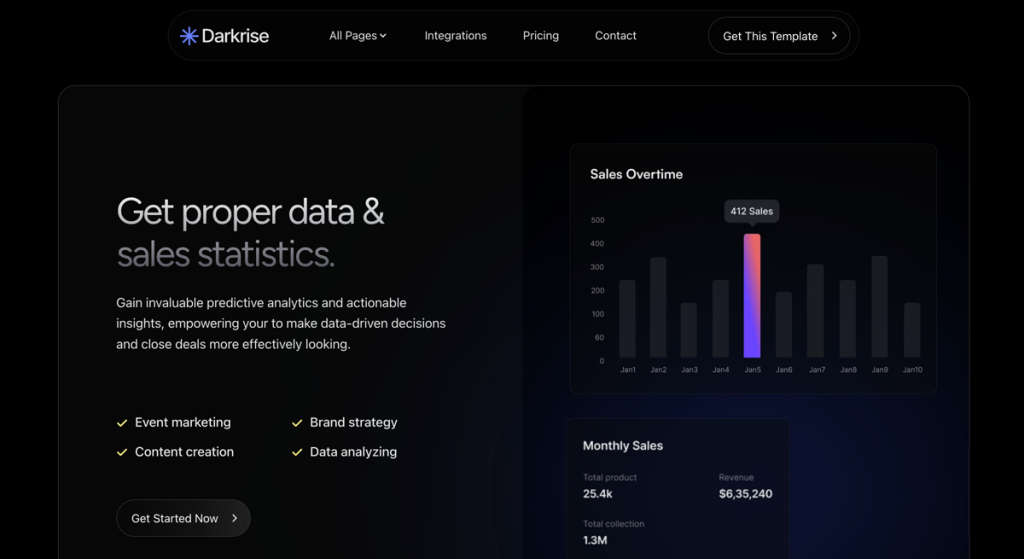Click the Darkrise brand name text
The width and height of the screenshot is (1024, 559).
[235, 36]
